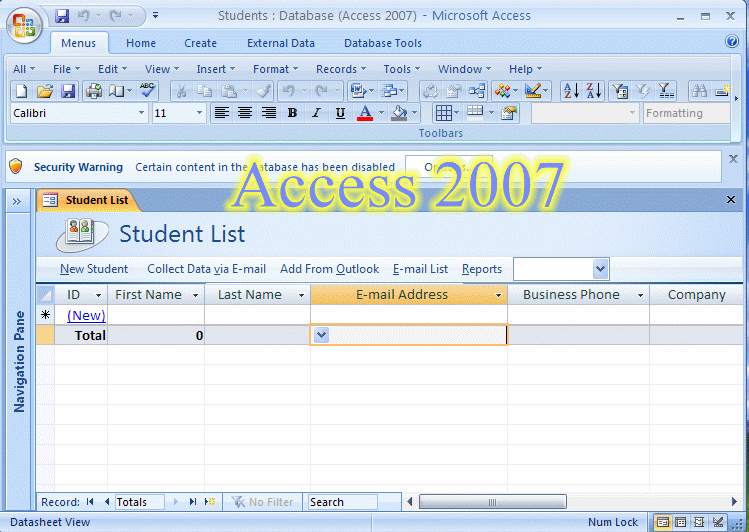The width and height of the screenshot is (749, 532).
Task: Align text left in formatting toolbar
Action: [222, 113]
